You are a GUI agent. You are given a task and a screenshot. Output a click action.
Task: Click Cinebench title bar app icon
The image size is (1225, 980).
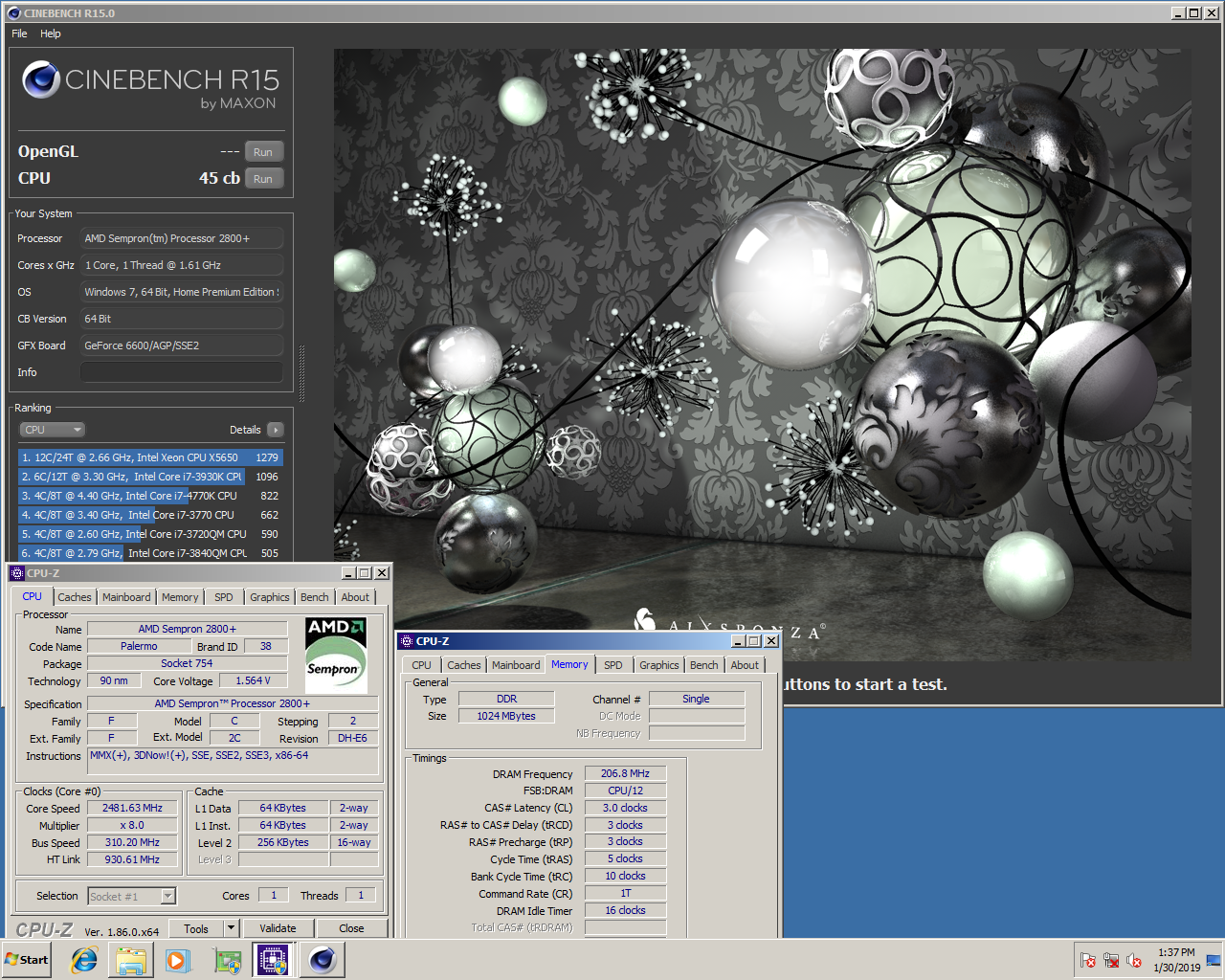13,12
